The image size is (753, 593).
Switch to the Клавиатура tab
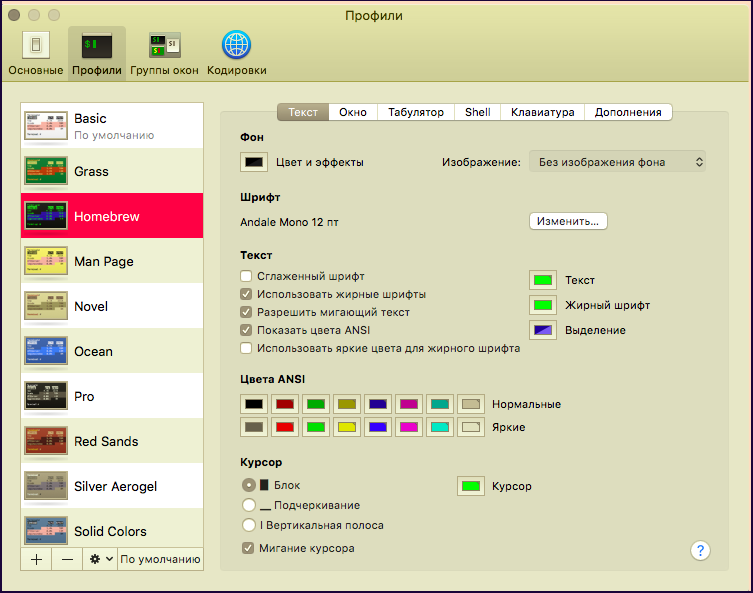click(542, 112)
